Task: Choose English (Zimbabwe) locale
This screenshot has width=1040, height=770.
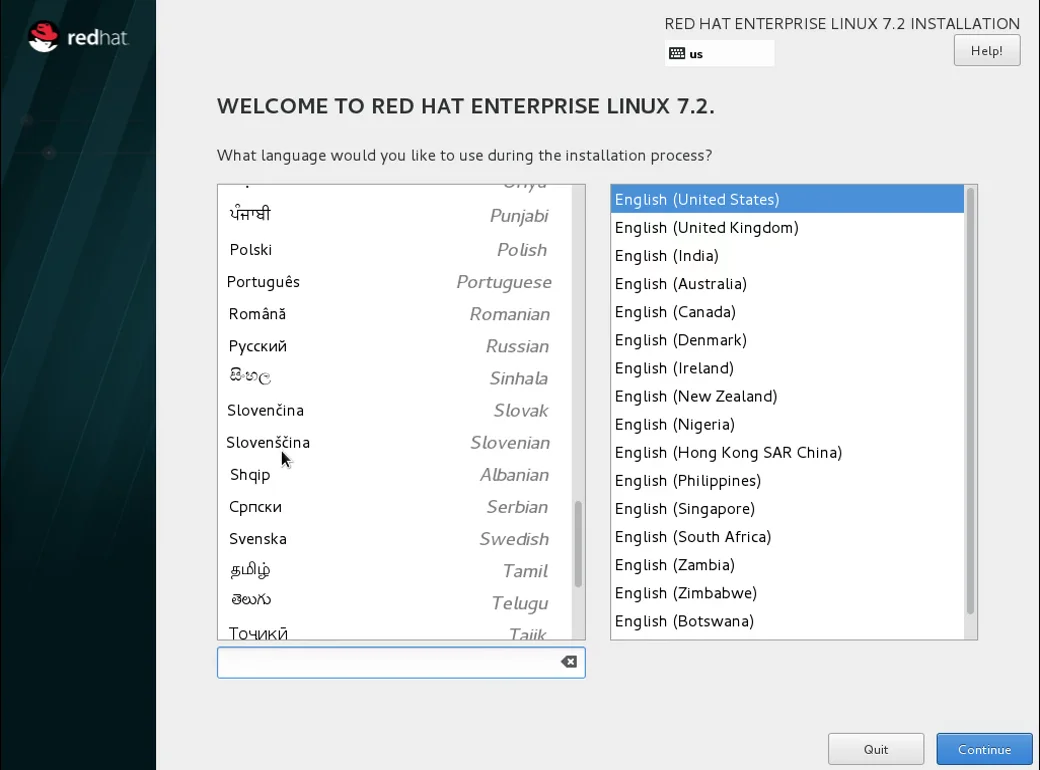Action: [787, 593]
